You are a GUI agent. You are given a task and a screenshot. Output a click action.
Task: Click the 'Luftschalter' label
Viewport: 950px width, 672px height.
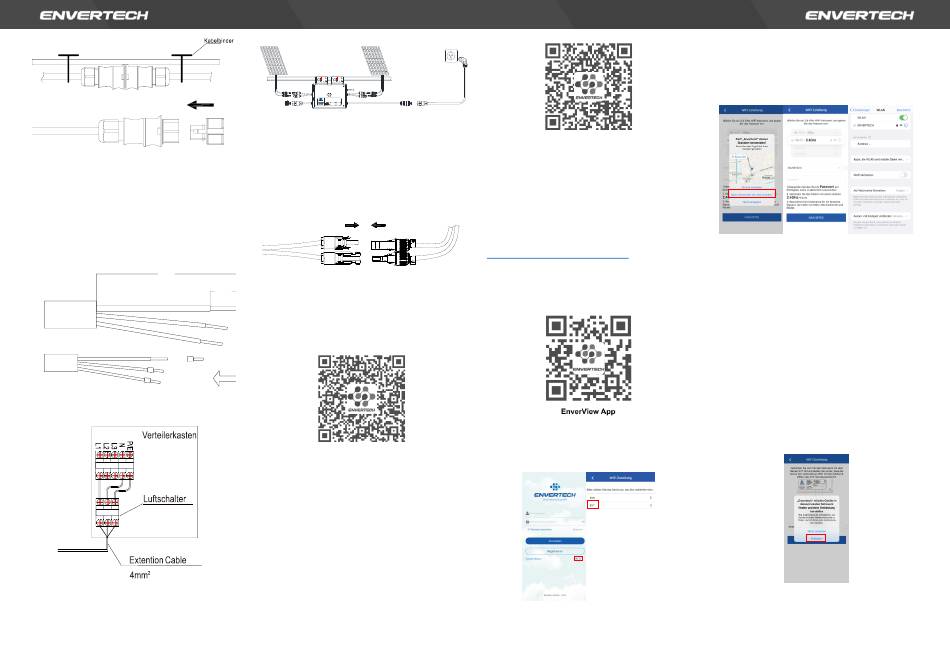click(164, 499)
